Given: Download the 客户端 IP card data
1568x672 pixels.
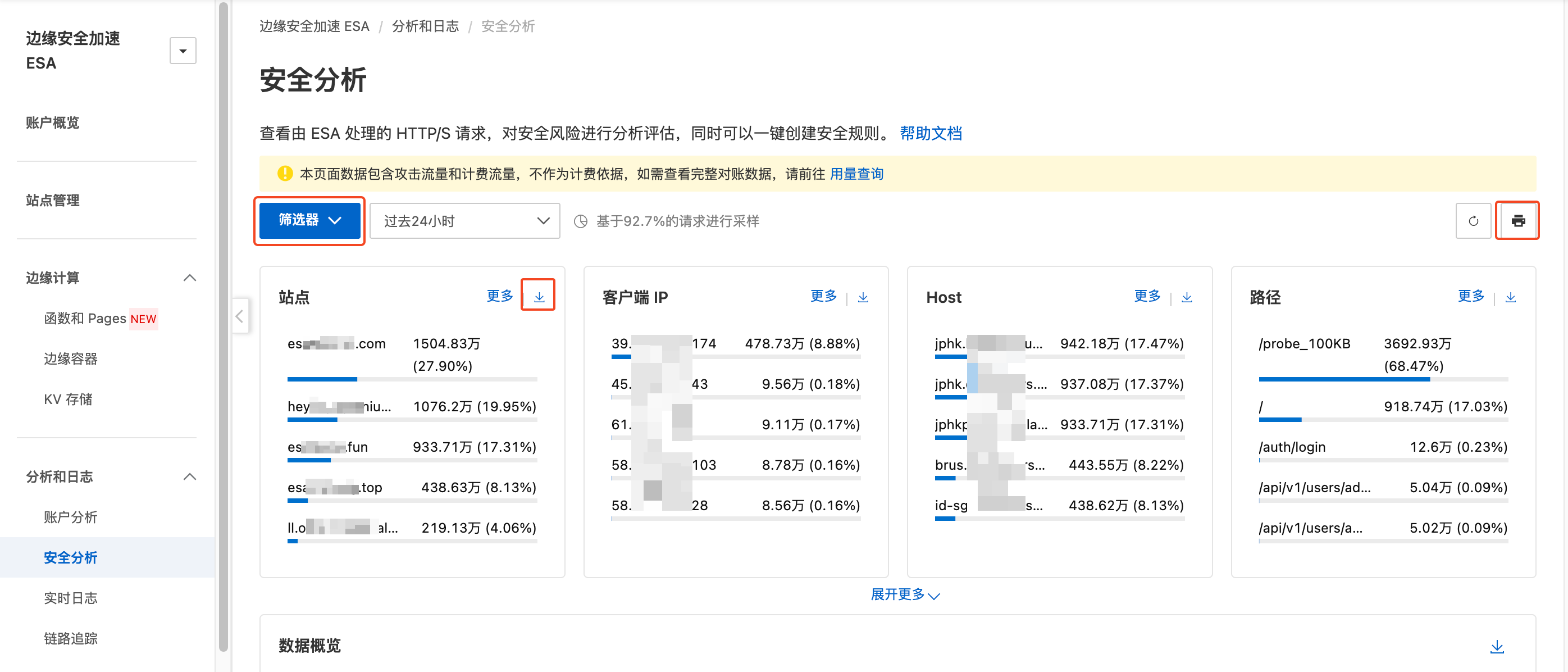Looking at the screenshot, I should coord(863,297).
